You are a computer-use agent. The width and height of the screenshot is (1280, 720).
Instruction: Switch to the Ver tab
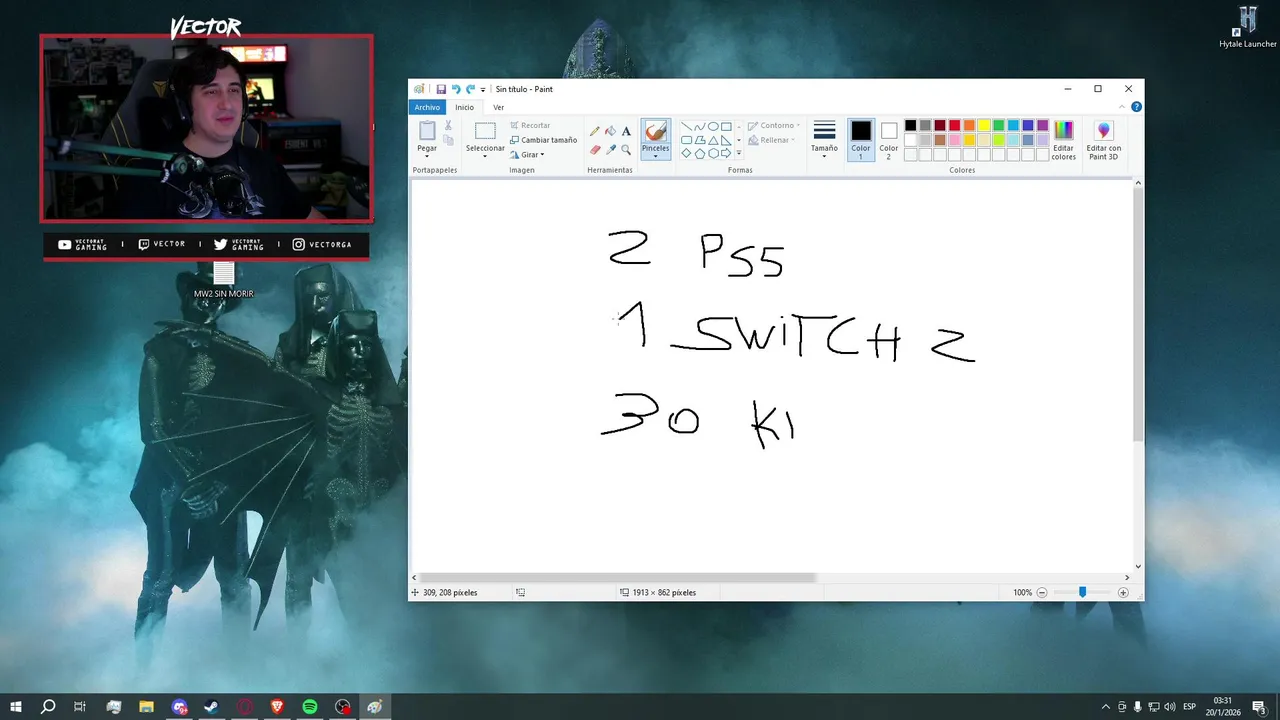click(x=498, y=107)
